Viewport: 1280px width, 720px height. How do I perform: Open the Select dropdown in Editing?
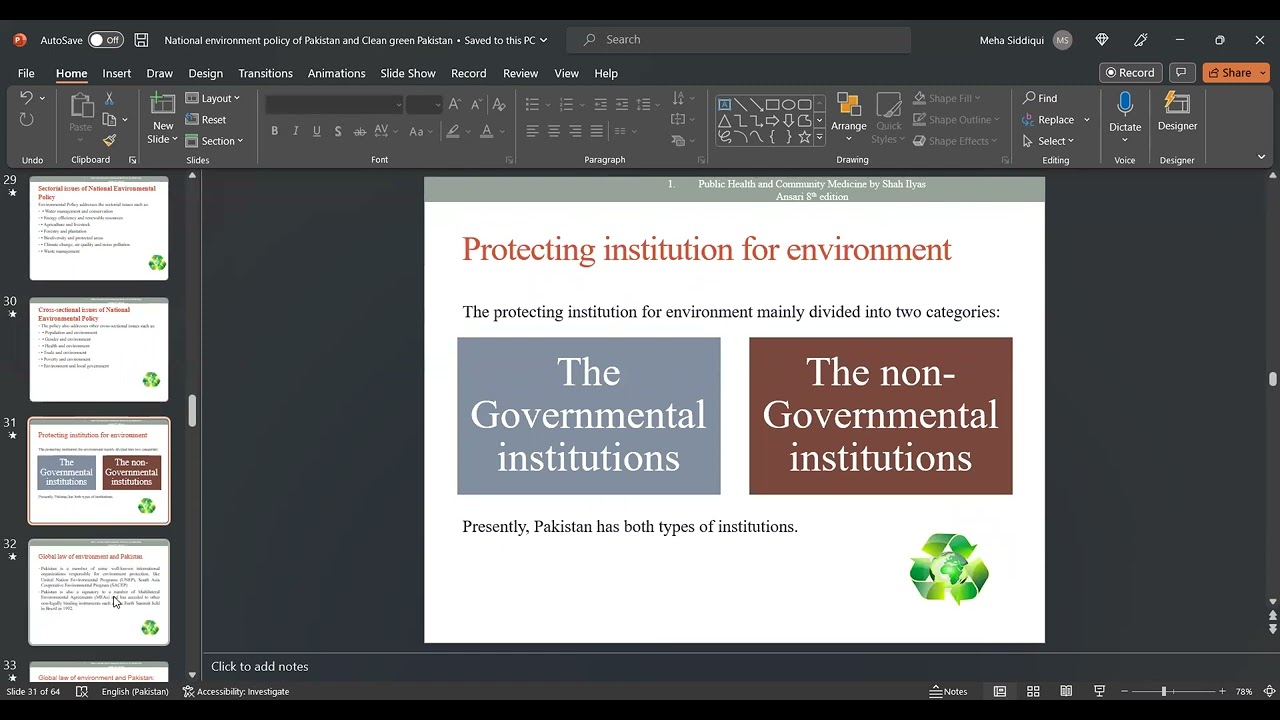[1048, 141]
